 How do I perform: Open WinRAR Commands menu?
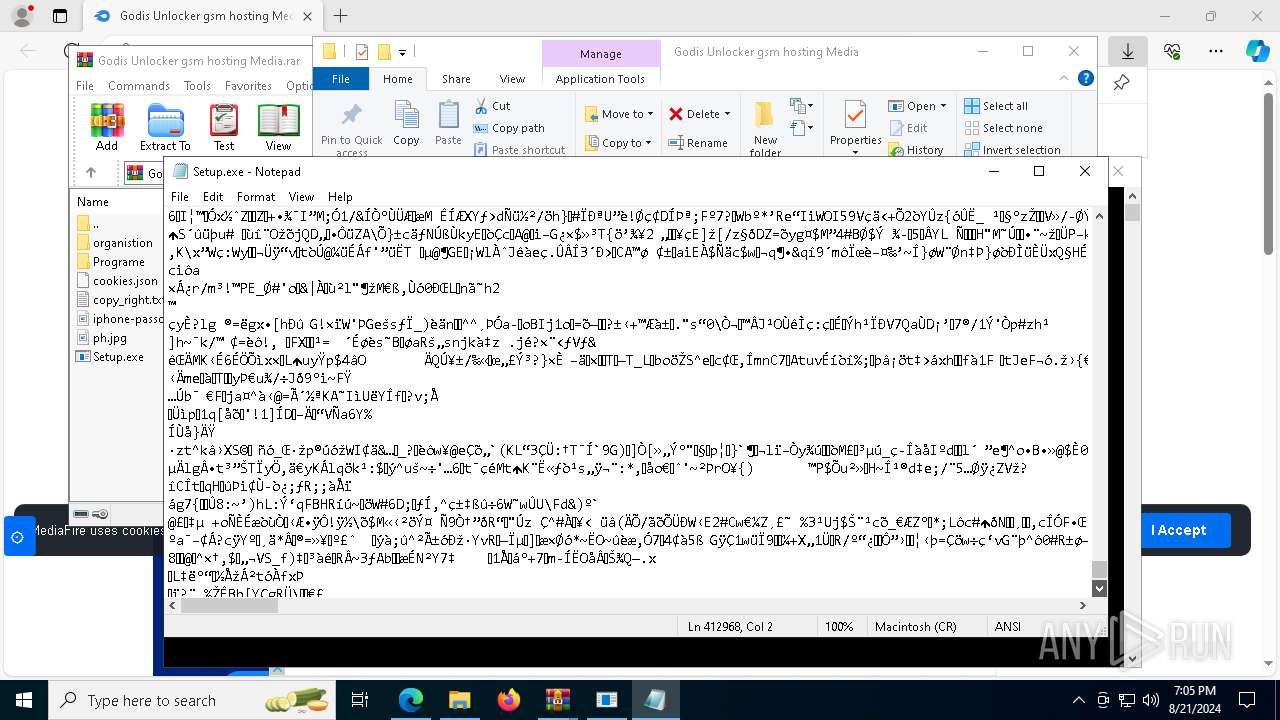tap(139, 86)
